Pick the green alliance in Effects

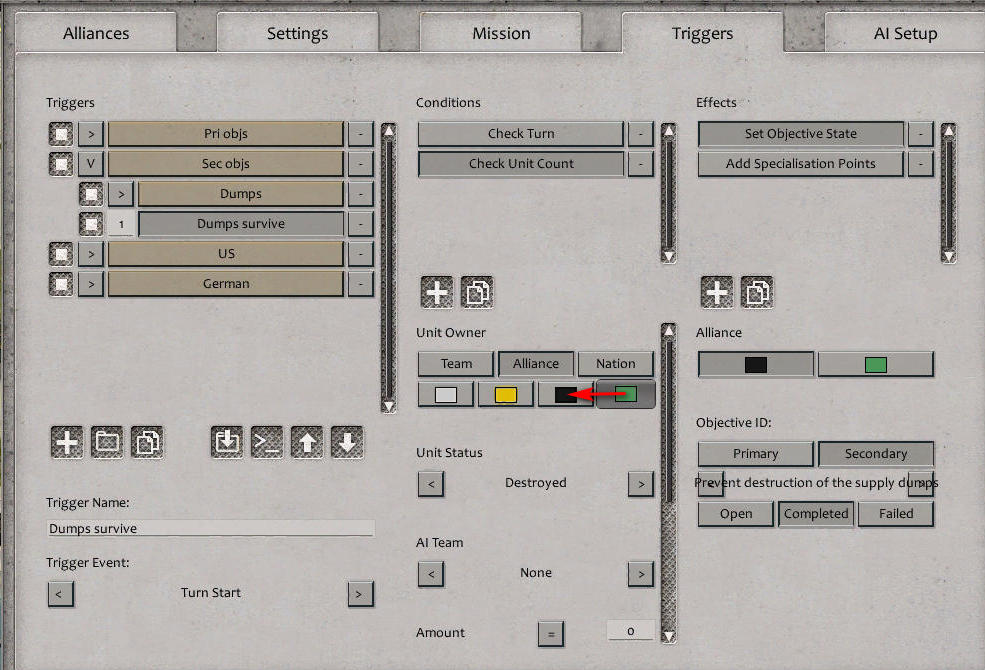click(x=876, y=364)
